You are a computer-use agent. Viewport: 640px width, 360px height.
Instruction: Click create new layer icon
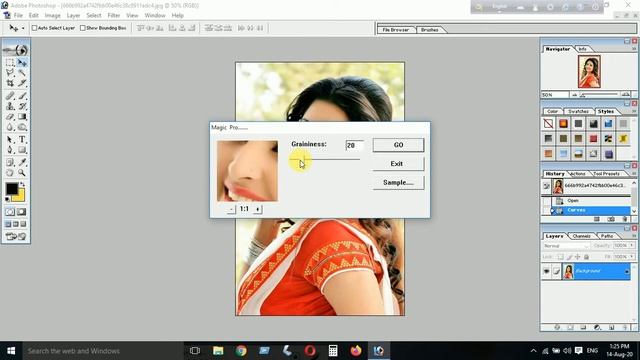(x=611, y=327)
